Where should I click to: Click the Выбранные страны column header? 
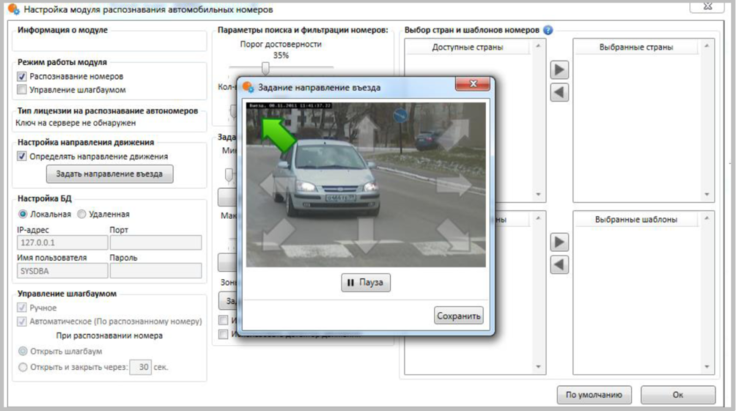(636, 47)
